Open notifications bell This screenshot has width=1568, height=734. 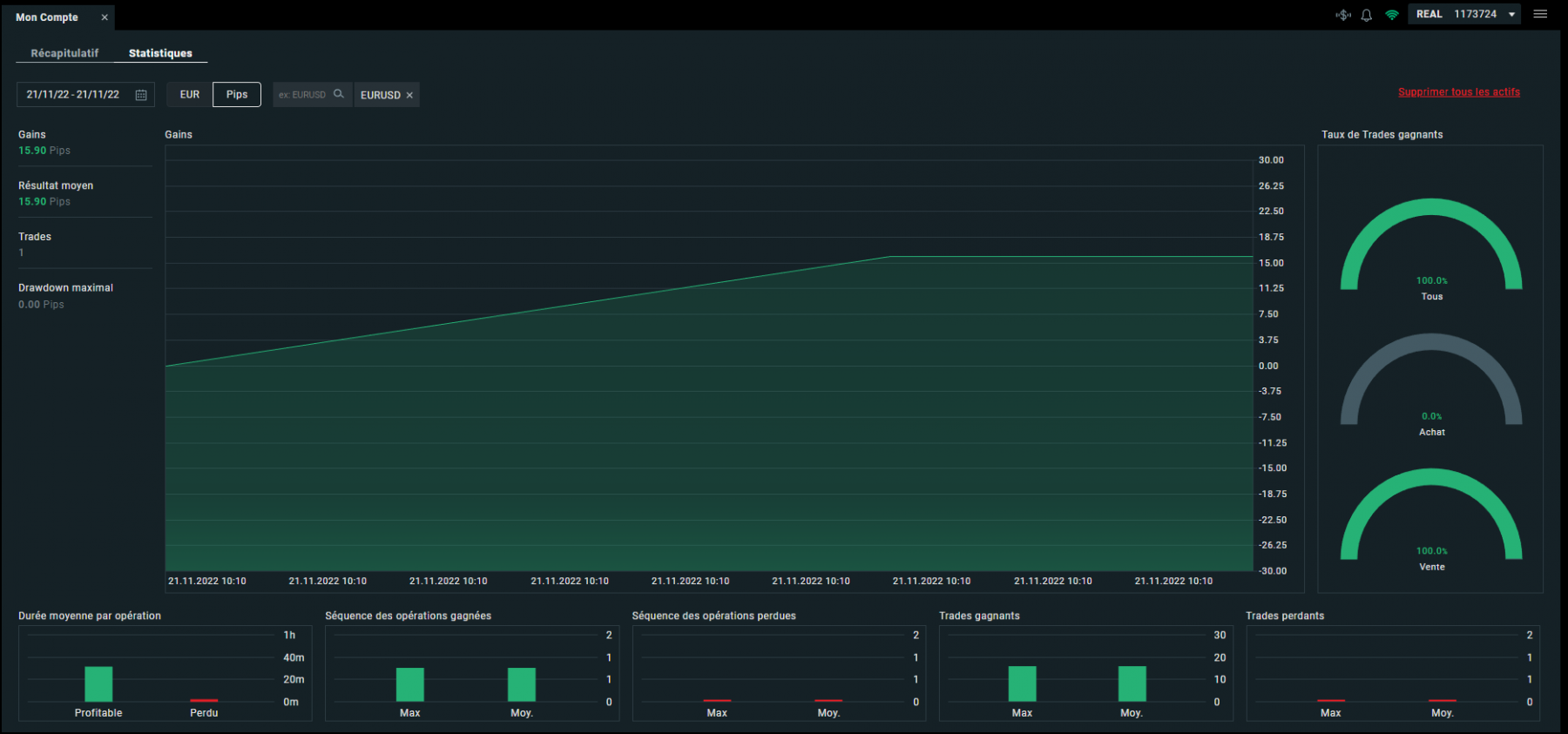click(1367, 15)
